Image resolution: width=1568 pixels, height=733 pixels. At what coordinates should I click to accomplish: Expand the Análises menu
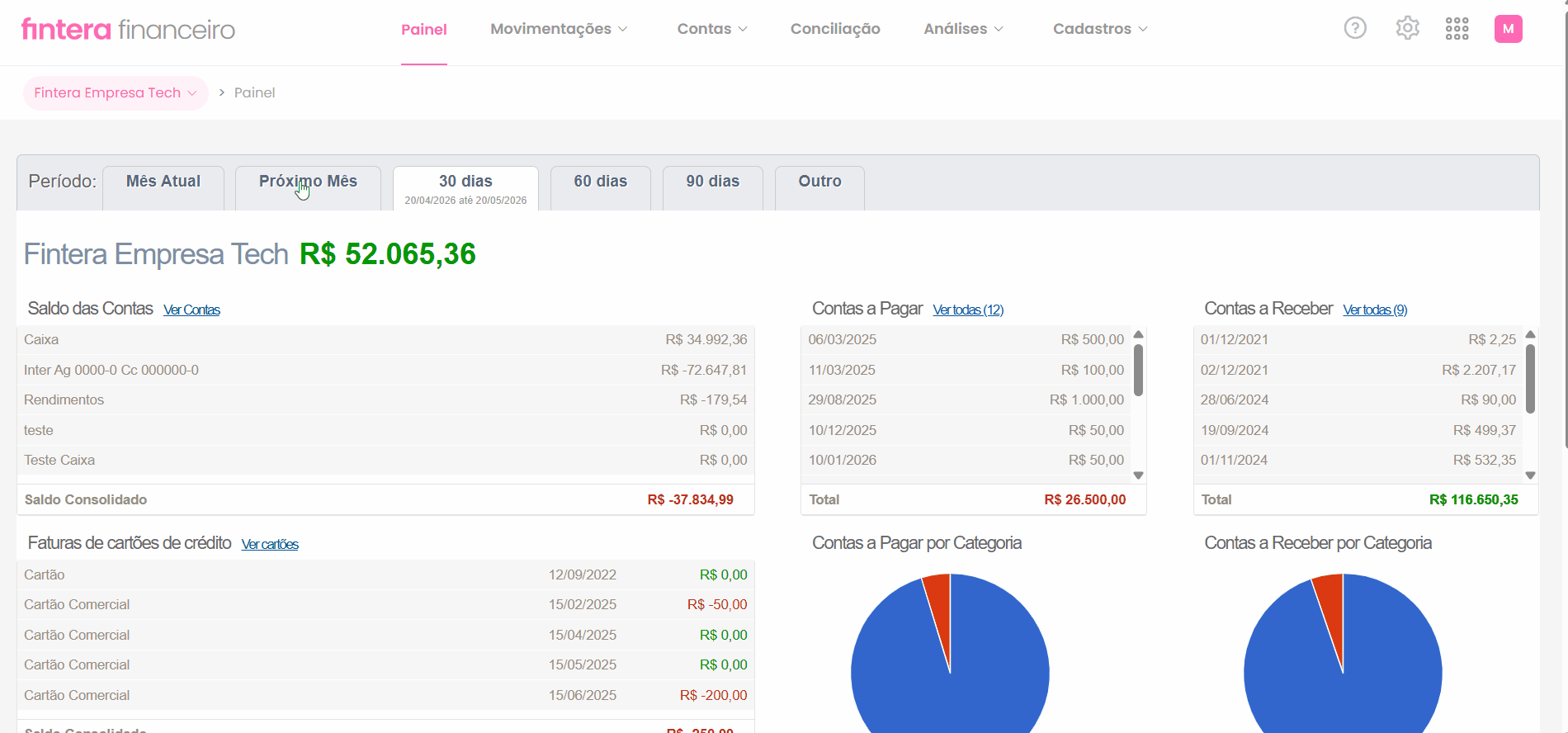964,29
